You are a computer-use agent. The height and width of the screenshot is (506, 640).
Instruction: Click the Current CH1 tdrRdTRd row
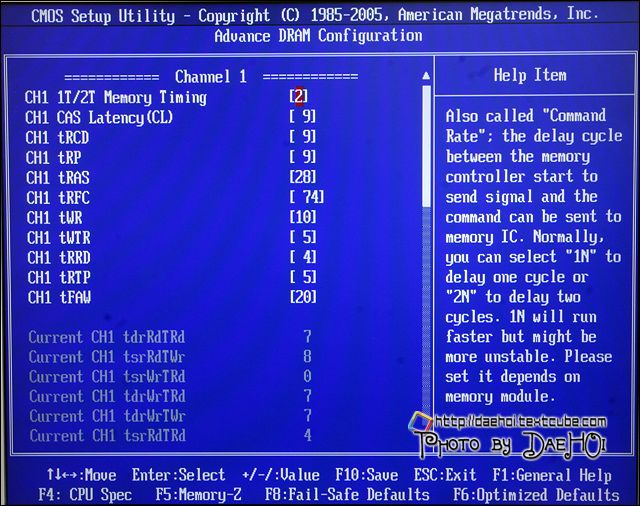[170, 337]
